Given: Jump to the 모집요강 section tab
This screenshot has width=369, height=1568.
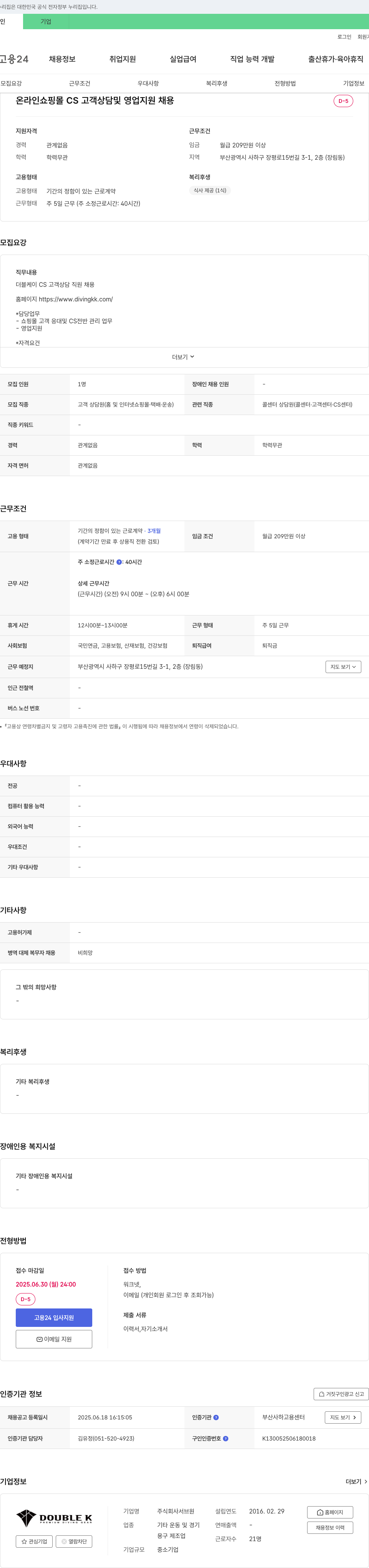Looking at the screenshot, I should pyautogui.click(x=11, y=83).
